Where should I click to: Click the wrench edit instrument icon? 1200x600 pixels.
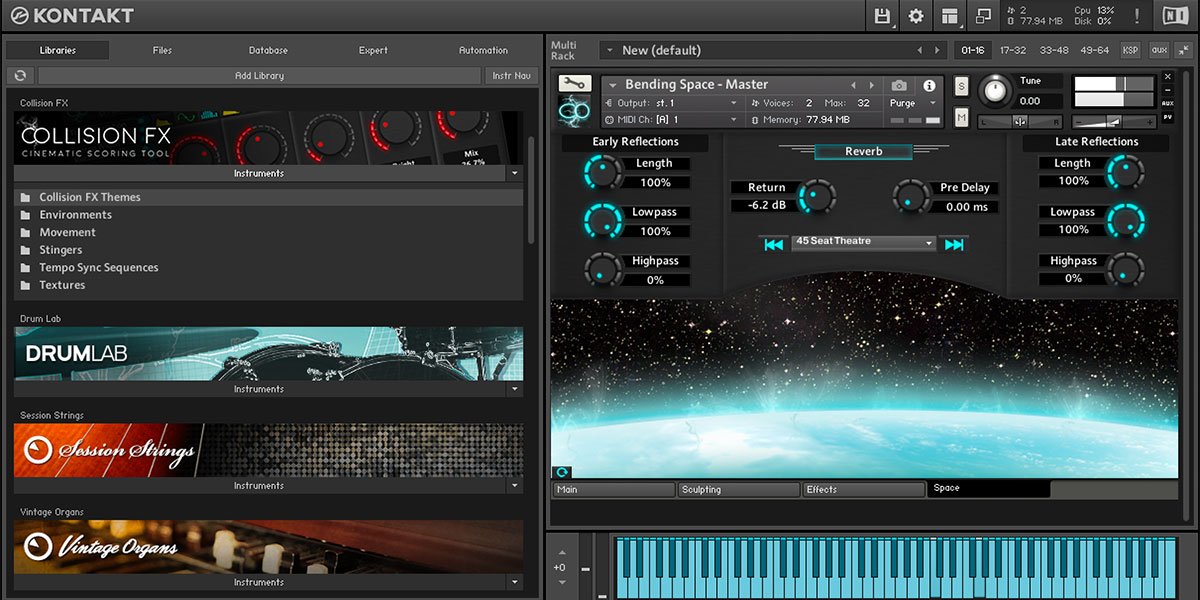tap(575, 84)
